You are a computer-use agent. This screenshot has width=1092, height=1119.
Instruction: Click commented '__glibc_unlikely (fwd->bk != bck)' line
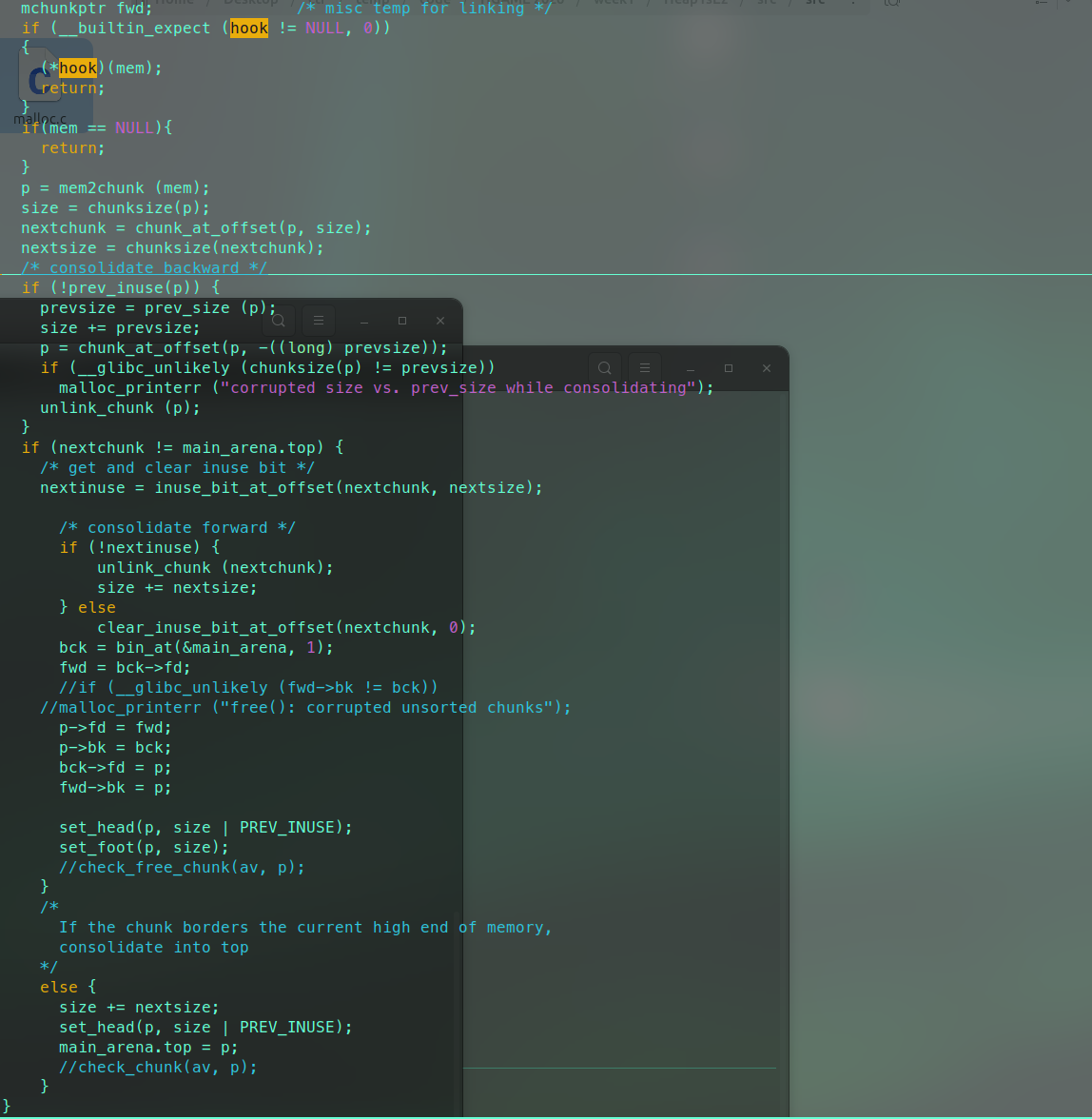(x=248, y=688)
